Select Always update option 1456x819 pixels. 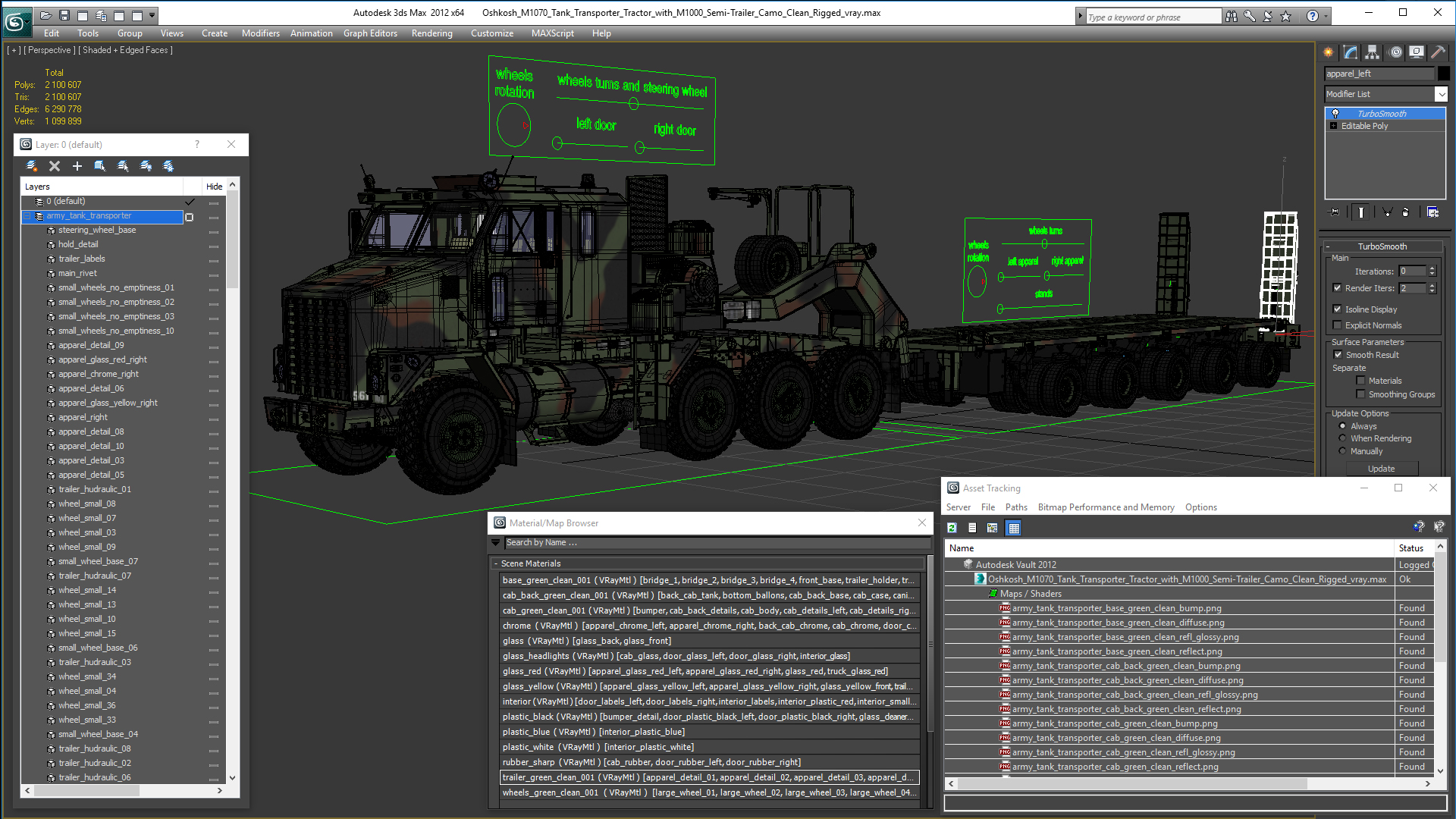pos(1342,426)
